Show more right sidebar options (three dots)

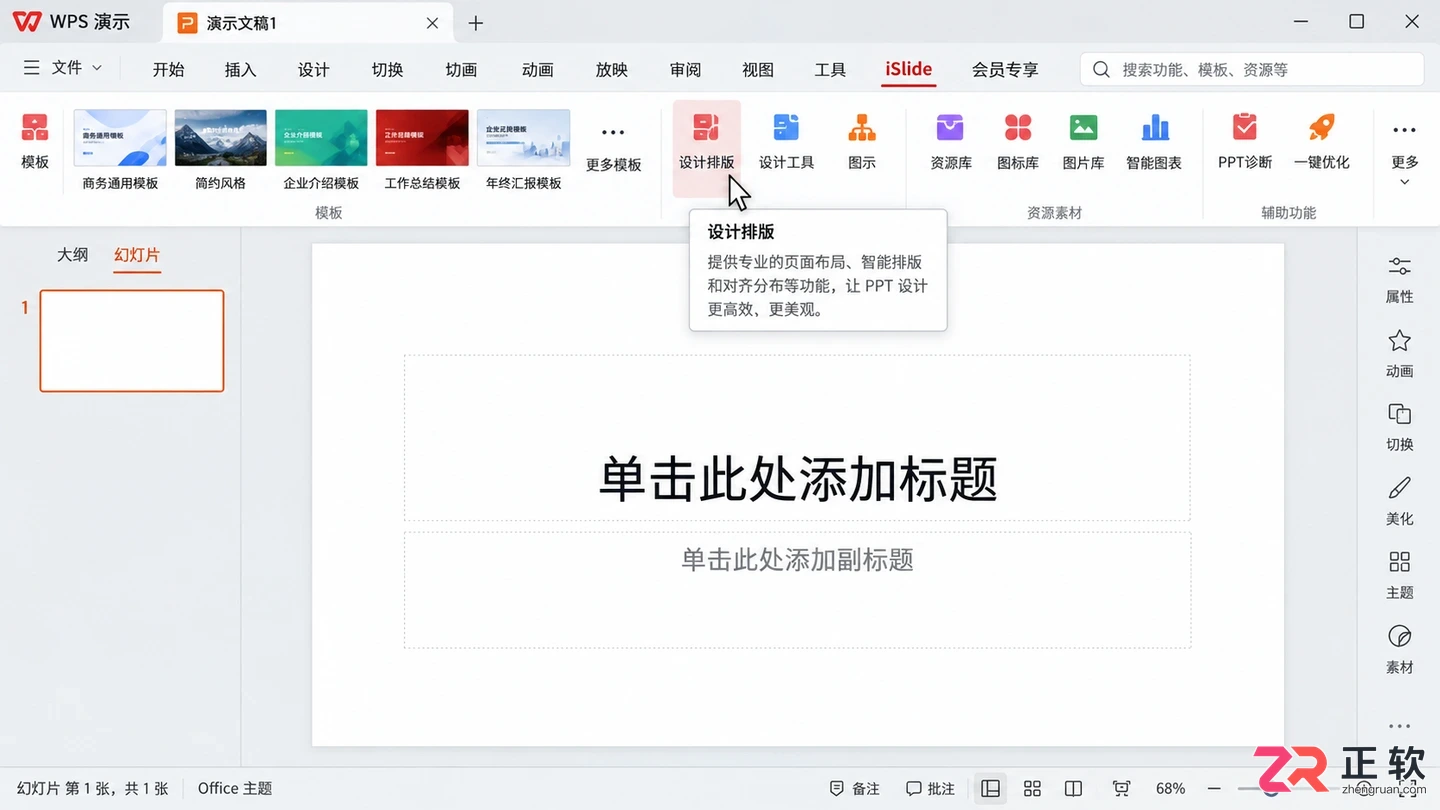pyautogui.click(x=1400, y=726)
